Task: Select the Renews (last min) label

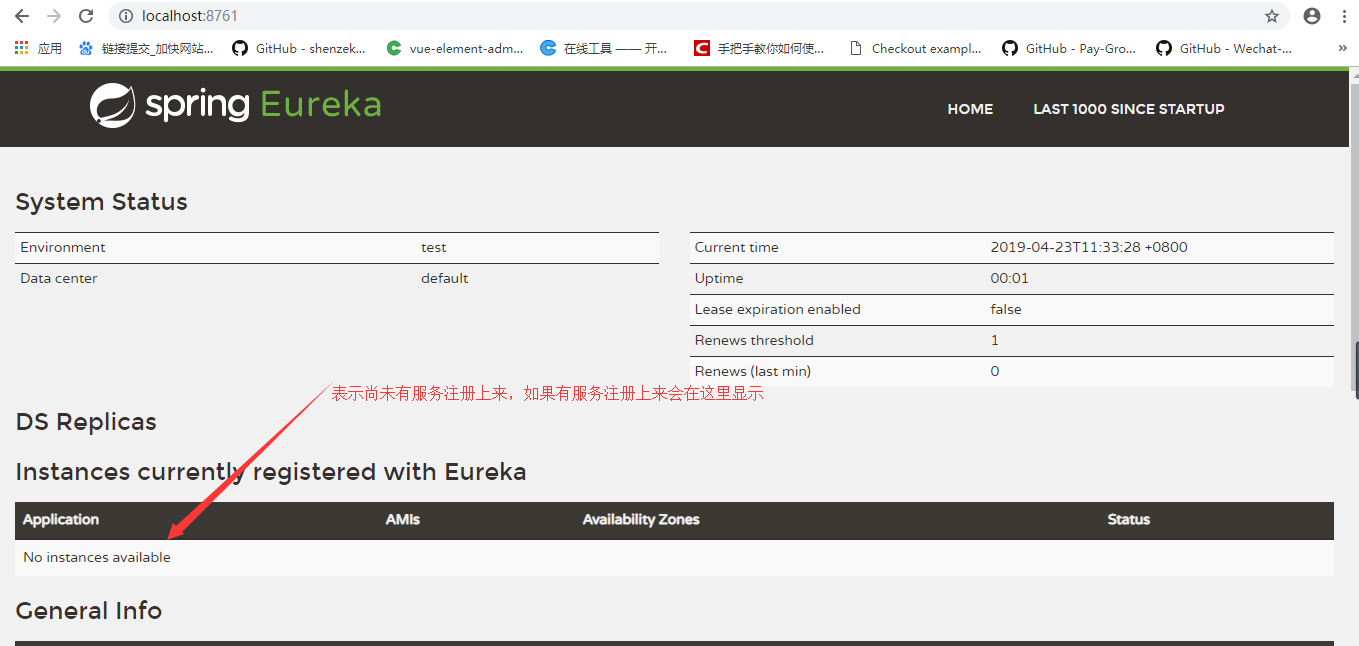Action: 753,371
